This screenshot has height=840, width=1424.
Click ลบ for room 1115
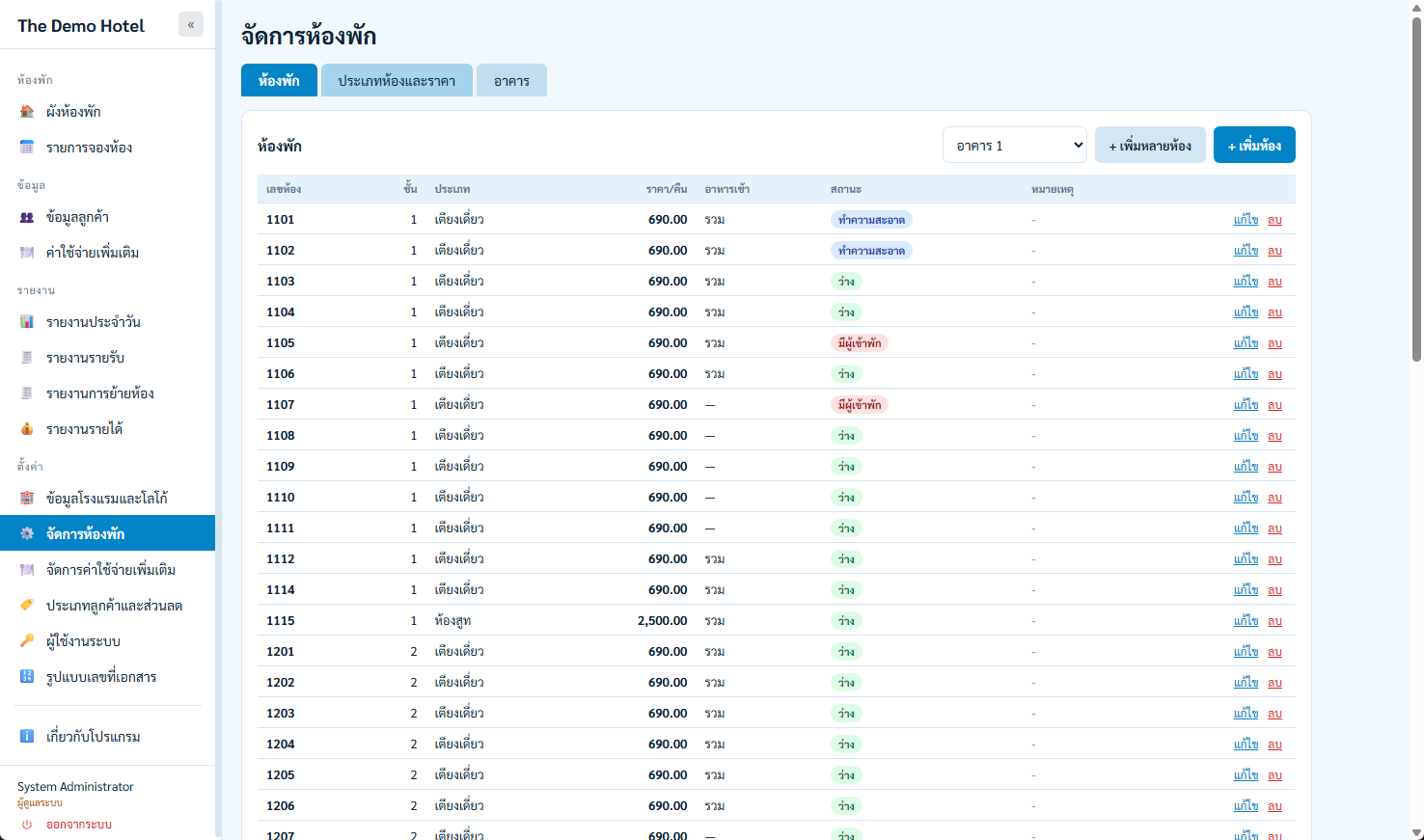[x=1274, y=621]
